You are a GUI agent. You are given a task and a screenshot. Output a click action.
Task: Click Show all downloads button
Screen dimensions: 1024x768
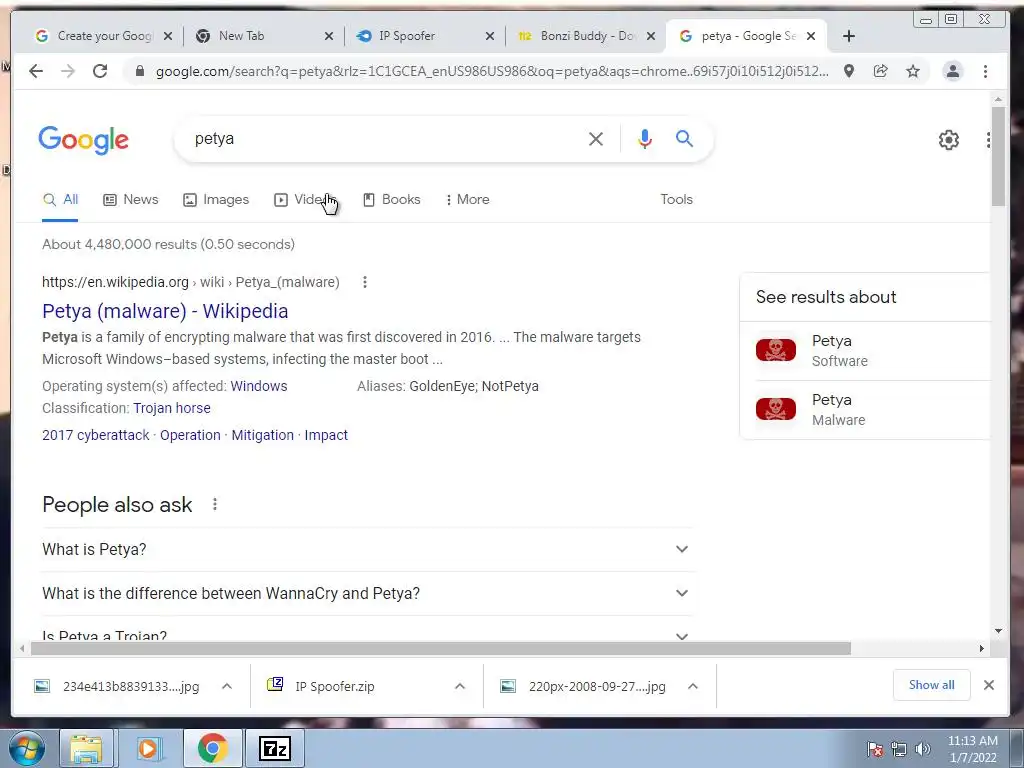pos(931,685)
